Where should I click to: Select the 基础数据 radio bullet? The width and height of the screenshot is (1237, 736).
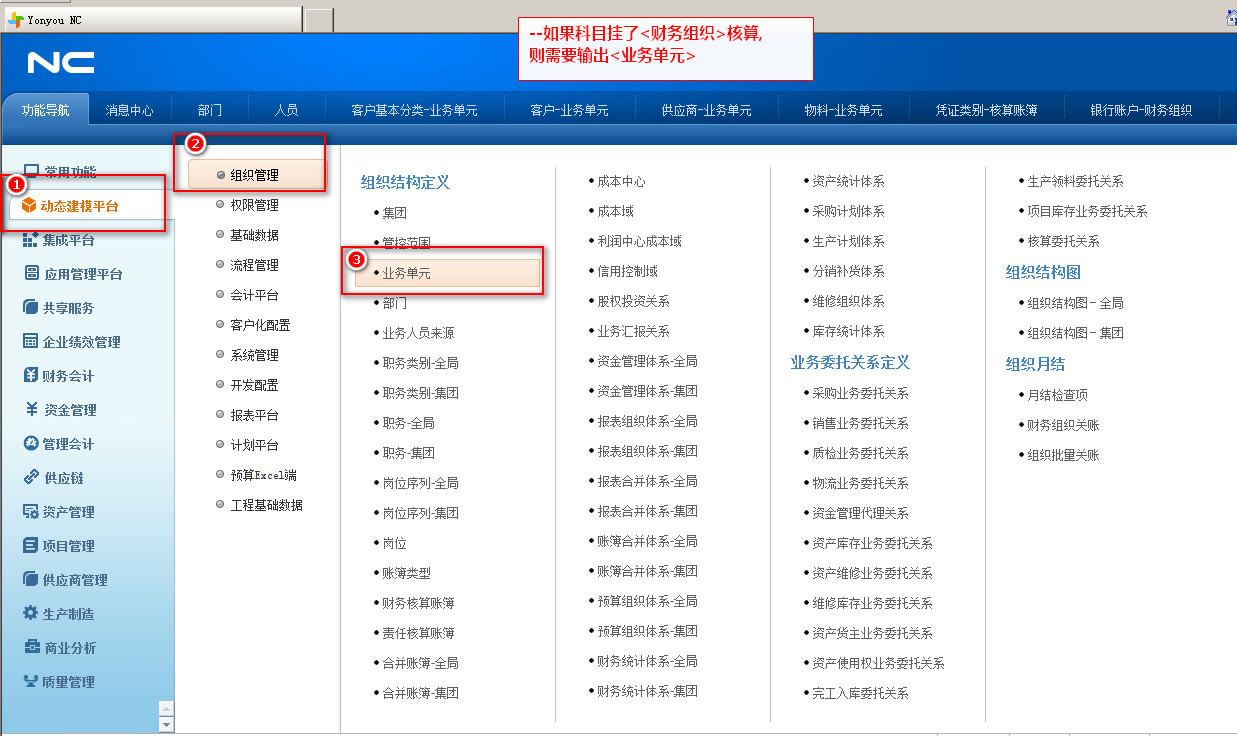click(x=220, y=235)
